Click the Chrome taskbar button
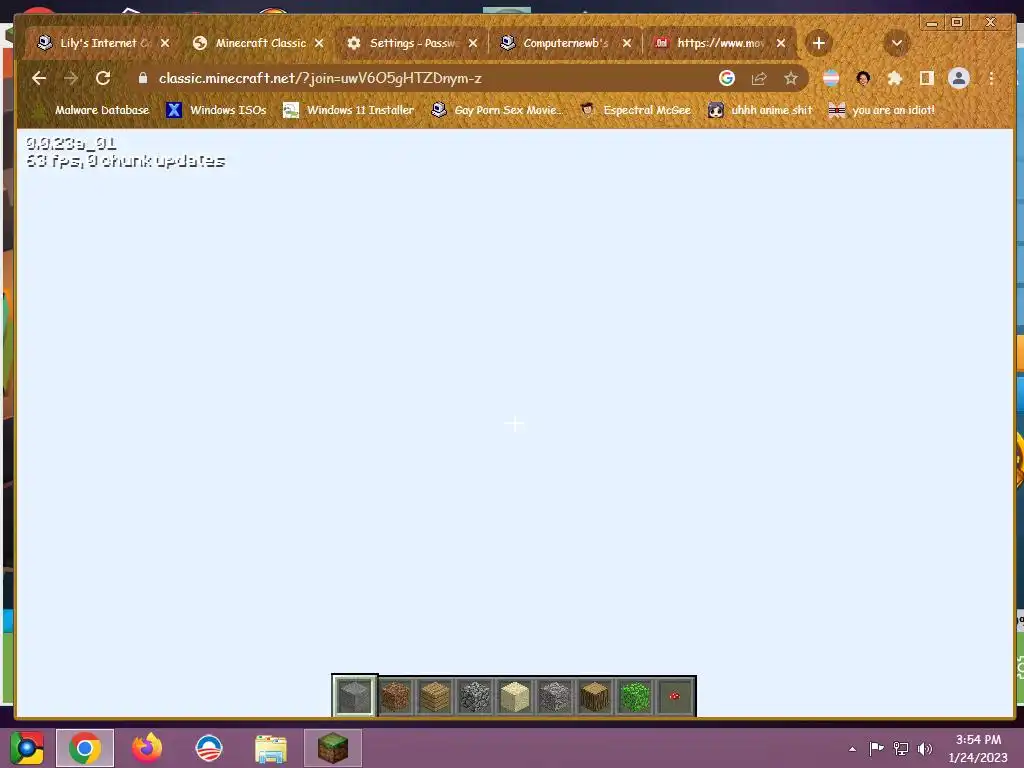1024x768 pixels. pos(85,748)
